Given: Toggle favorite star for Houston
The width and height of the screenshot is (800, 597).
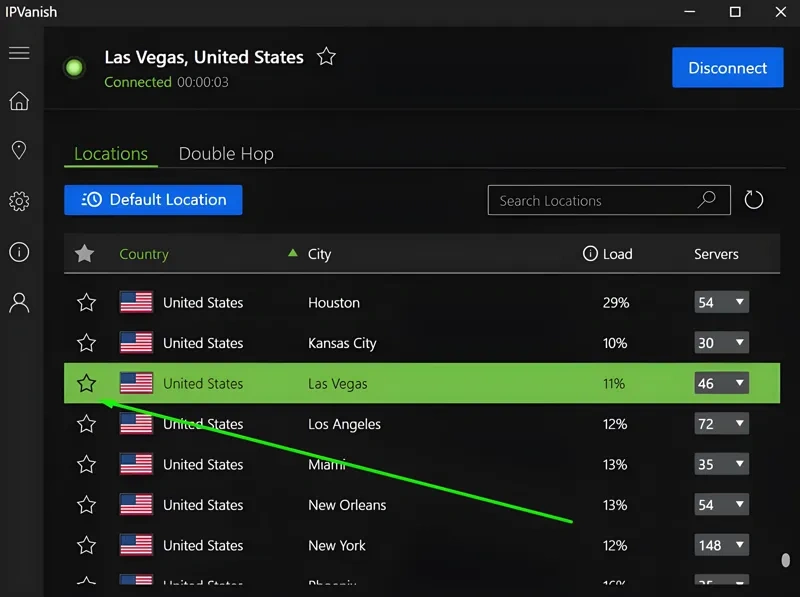Looking at the screenshot, I should (x=87, y=303).
